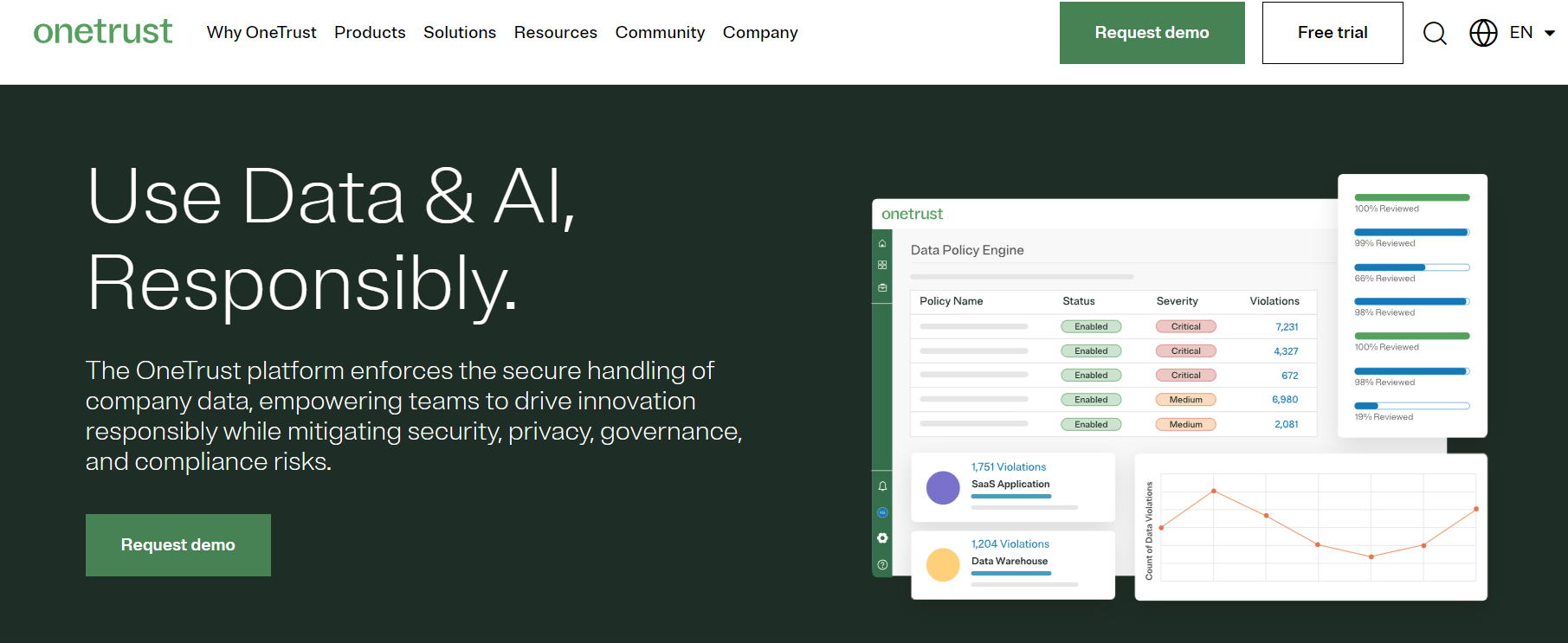The width and height of the screenshot is (1568, 643).
Task: Click Request demo below the hero paragraph
Action: (x=178, y=545)
